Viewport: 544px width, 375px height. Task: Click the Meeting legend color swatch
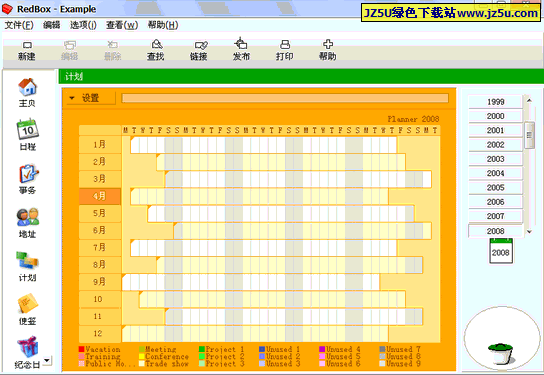coord(142,349)
